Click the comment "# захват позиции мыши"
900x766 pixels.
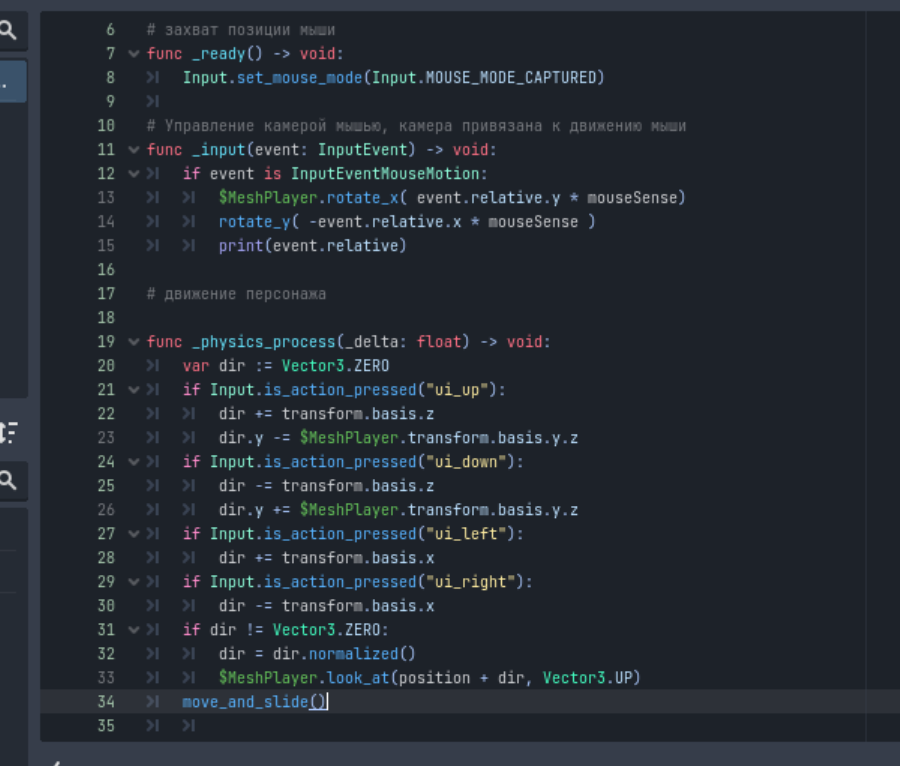point(241,30)
